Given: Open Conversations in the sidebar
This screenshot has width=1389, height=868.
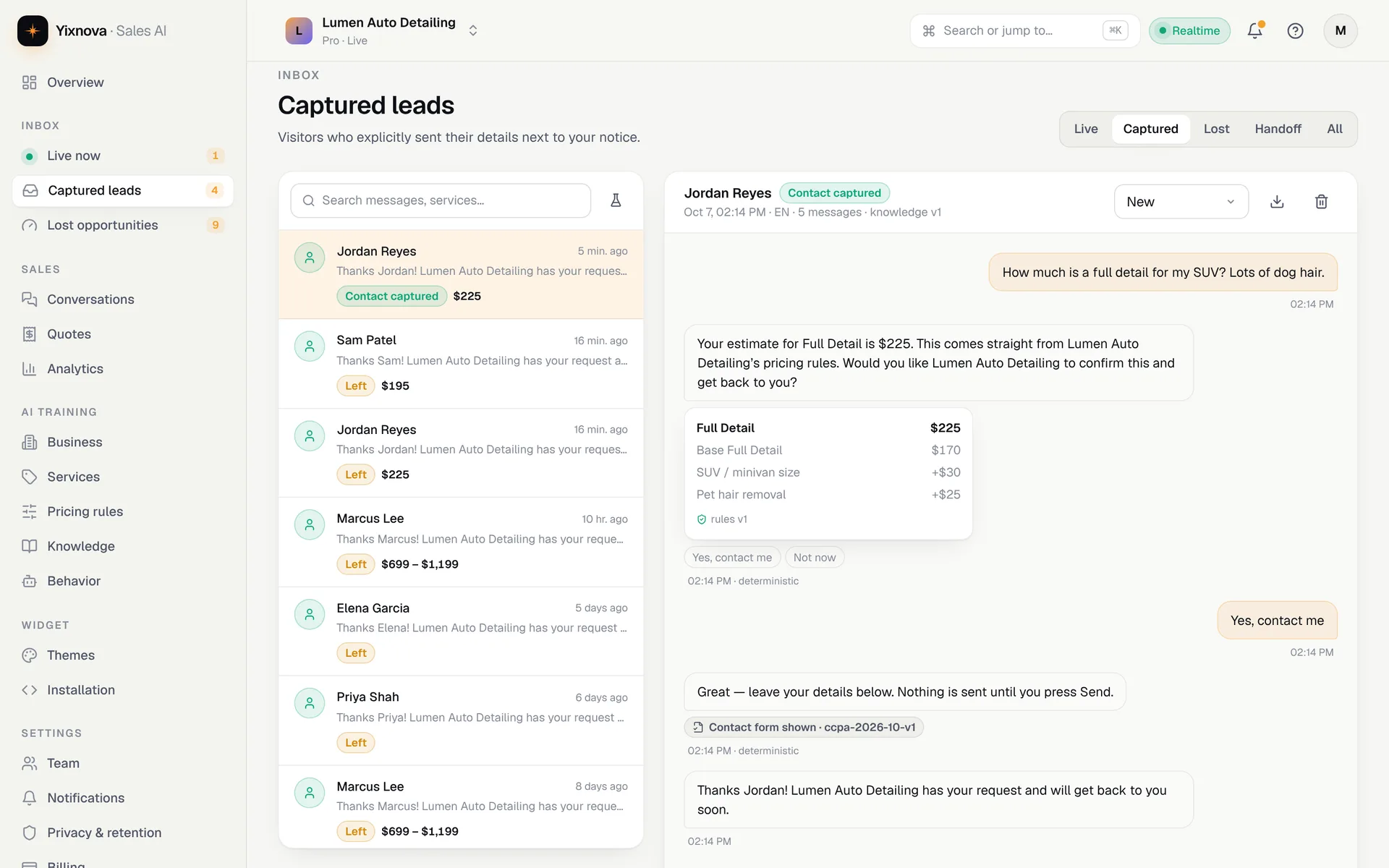Looking at the screenshot, I should coord(123,299).
